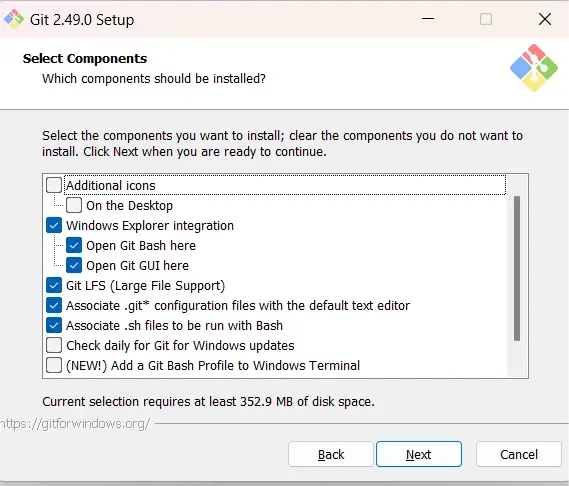Disable Open Git Bash here
Image resolution: width=569 pixels, height=486 pixels.
[74, 245]
